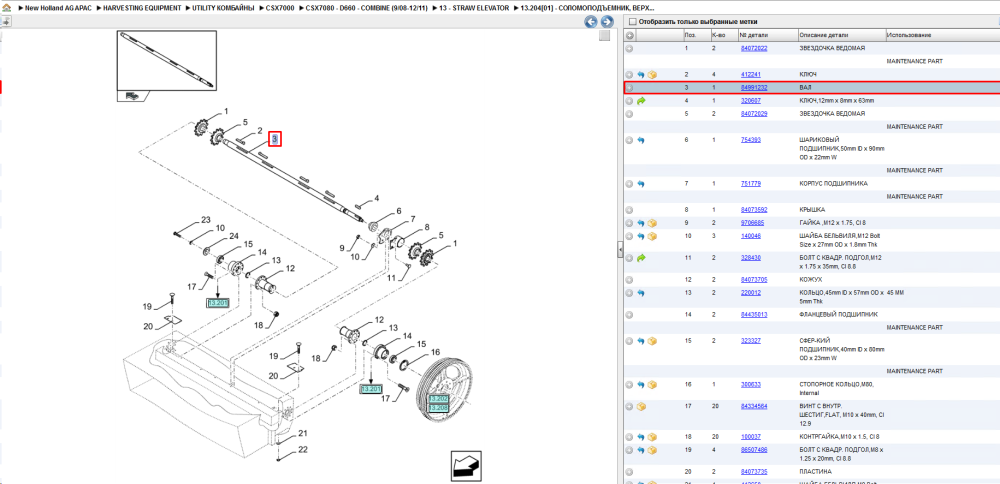This screenshot has height=484, width=1000.
Task: Sort by the 'Описание детали' column header
Action: click(841, 35)
